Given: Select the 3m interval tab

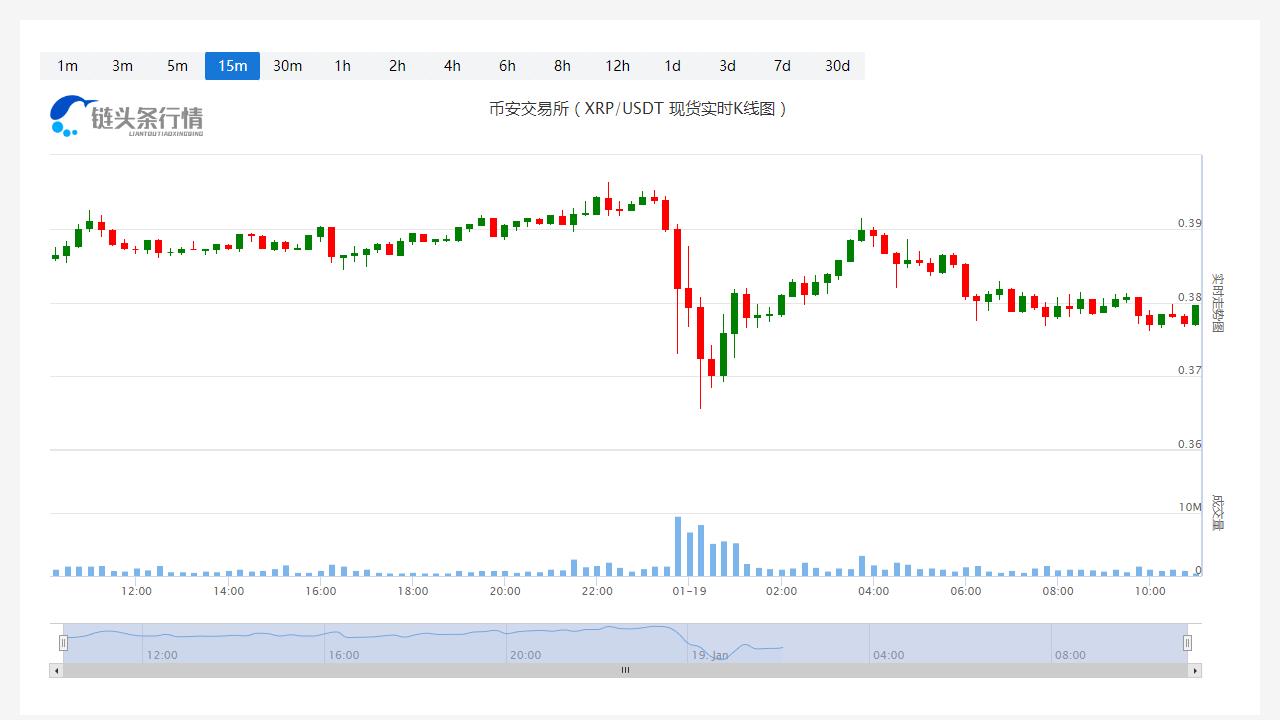Looking at the screenshot, I should [x=122, y=66].
